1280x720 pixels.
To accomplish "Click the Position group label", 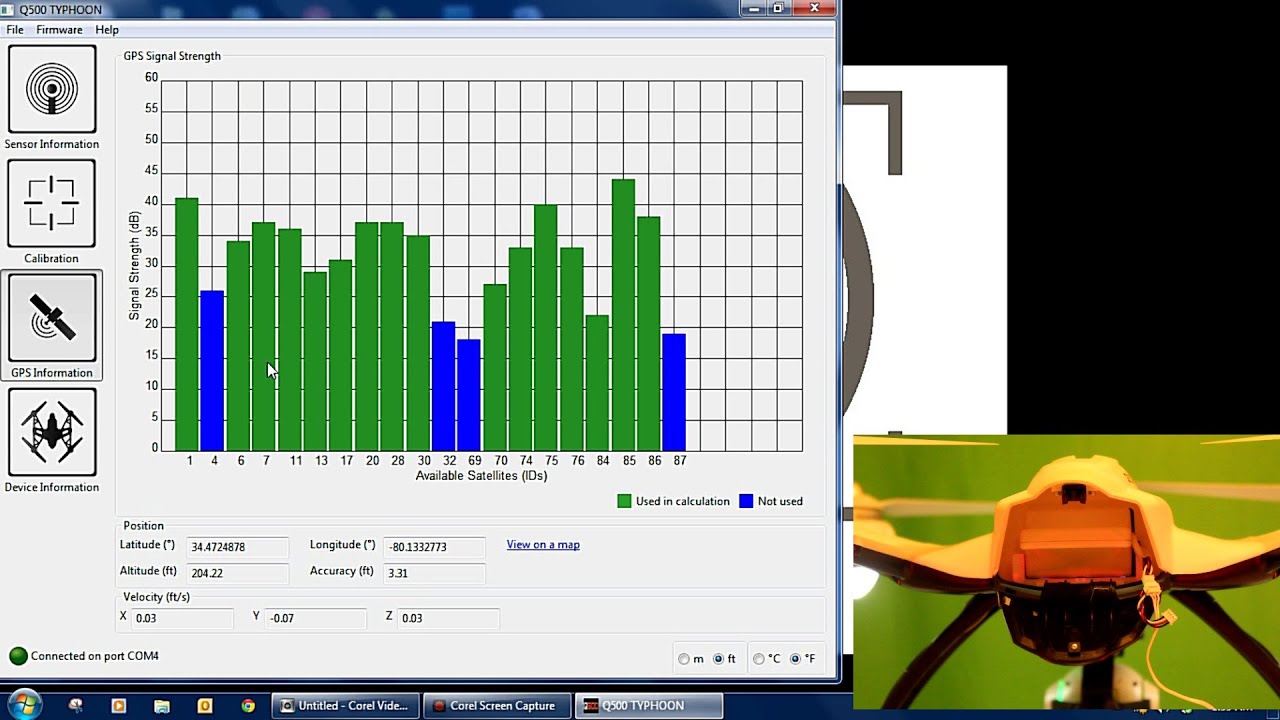I will (x=143, y=526).
